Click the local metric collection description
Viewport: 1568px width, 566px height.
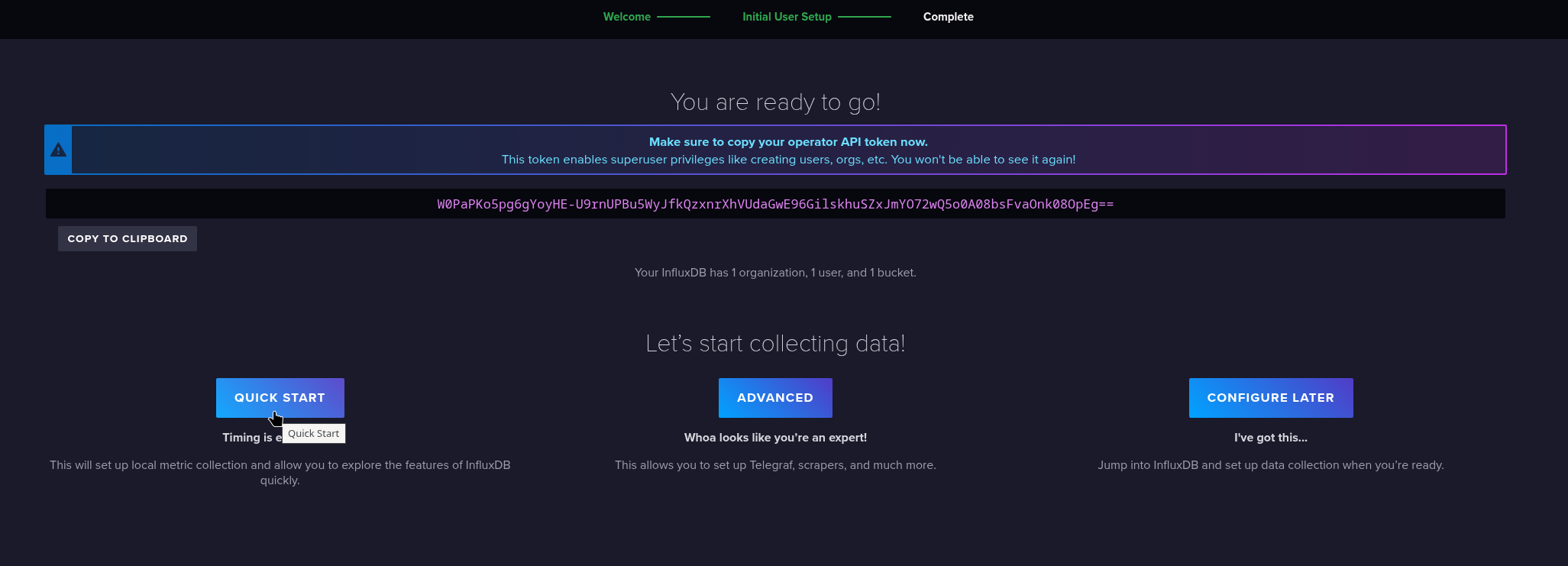click(x=280, y=465)
